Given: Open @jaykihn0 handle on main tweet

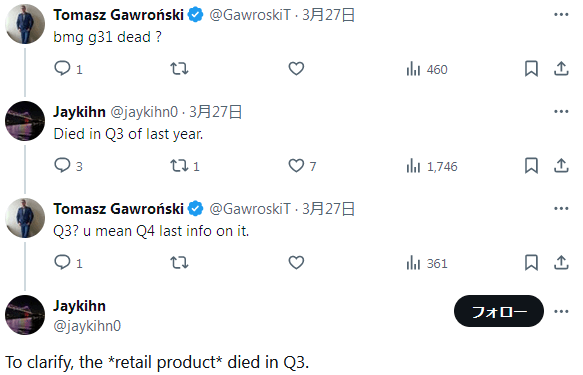Looking at the screenshot, I should coord(87,326).
